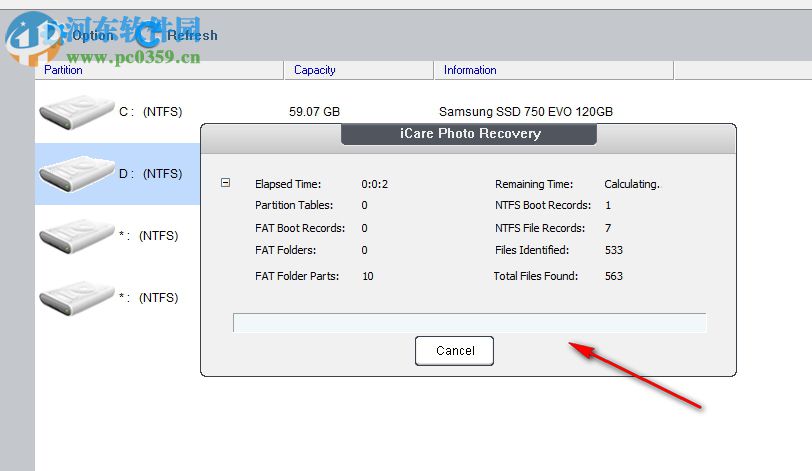Click the Samsung SSD 750 EVO 120GB text
Screen dimensions: 812x471
click(x=526, y=112)
